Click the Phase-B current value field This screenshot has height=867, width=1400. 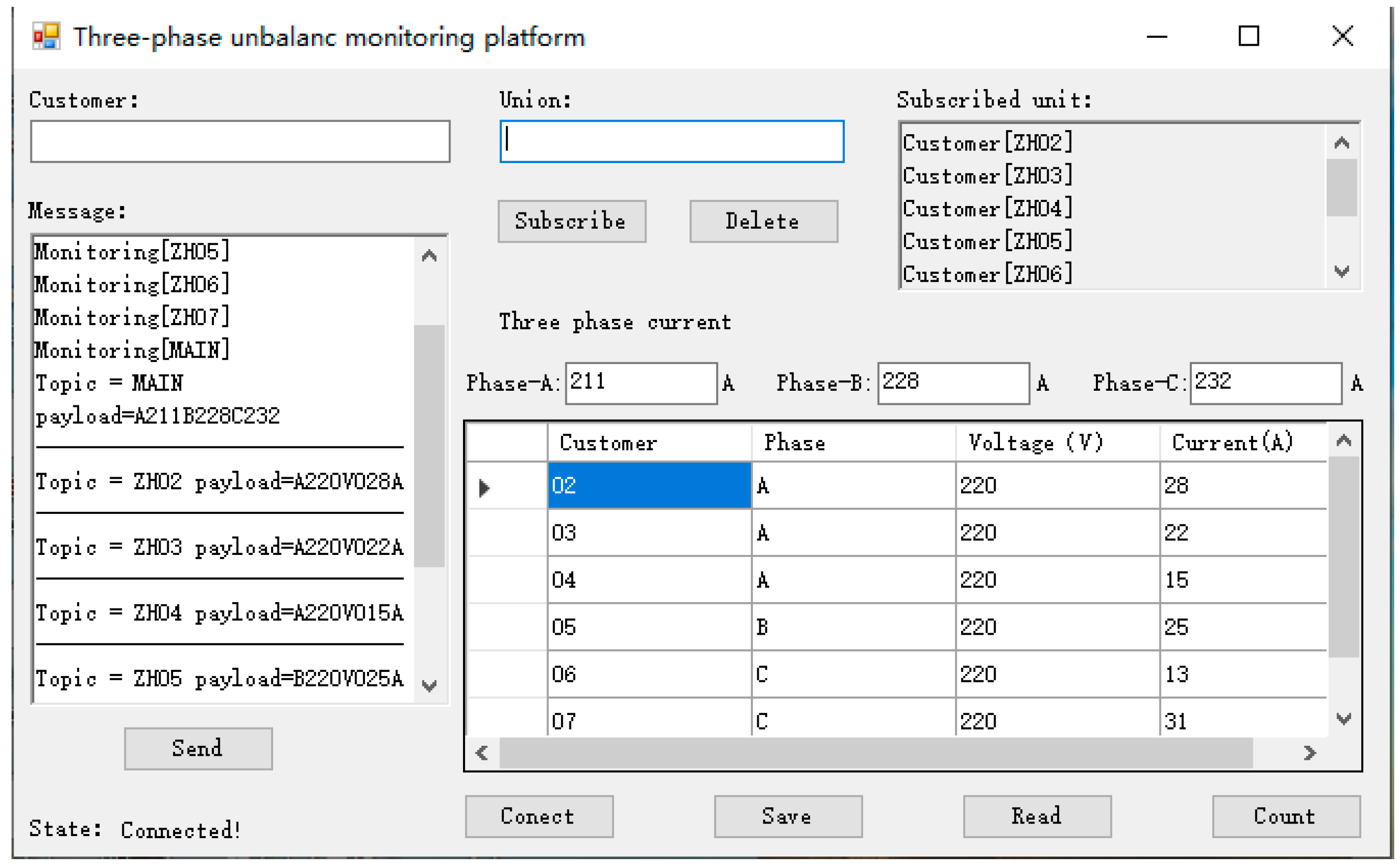pyautogui.click(x=952, y=382)
